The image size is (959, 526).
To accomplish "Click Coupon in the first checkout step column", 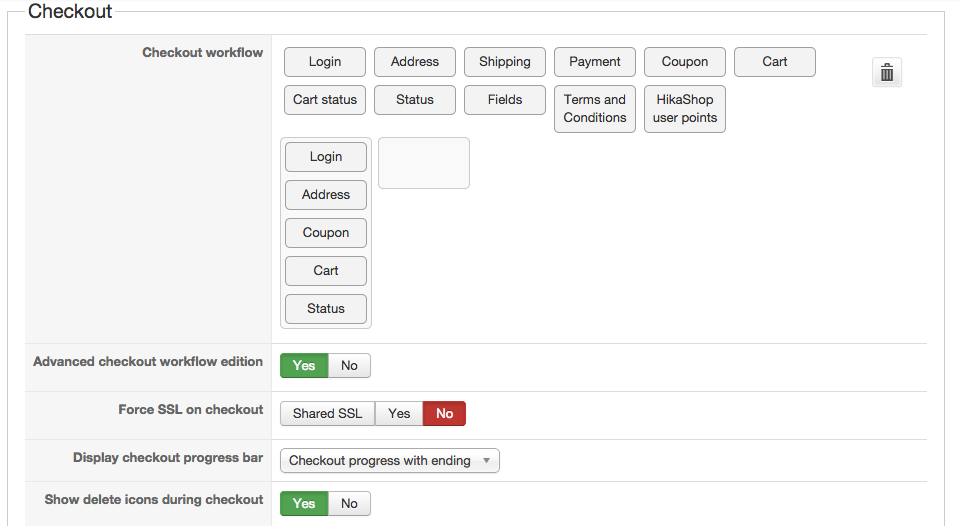I will click(326, 233).
